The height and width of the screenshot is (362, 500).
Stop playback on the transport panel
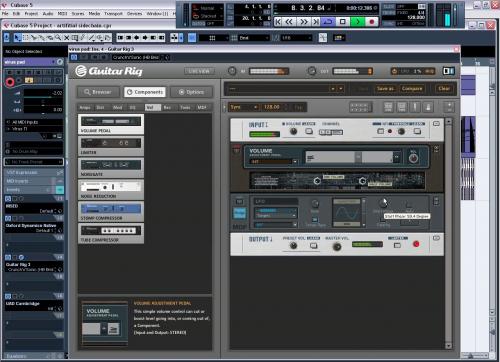pyautogui.click(x=343, y=22)
